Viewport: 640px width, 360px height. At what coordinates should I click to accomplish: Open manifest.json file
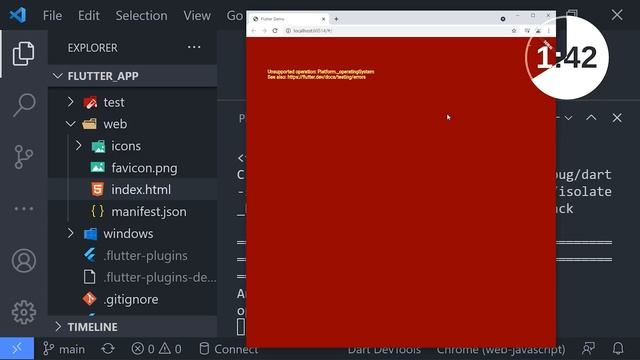[x=133, y=212]
